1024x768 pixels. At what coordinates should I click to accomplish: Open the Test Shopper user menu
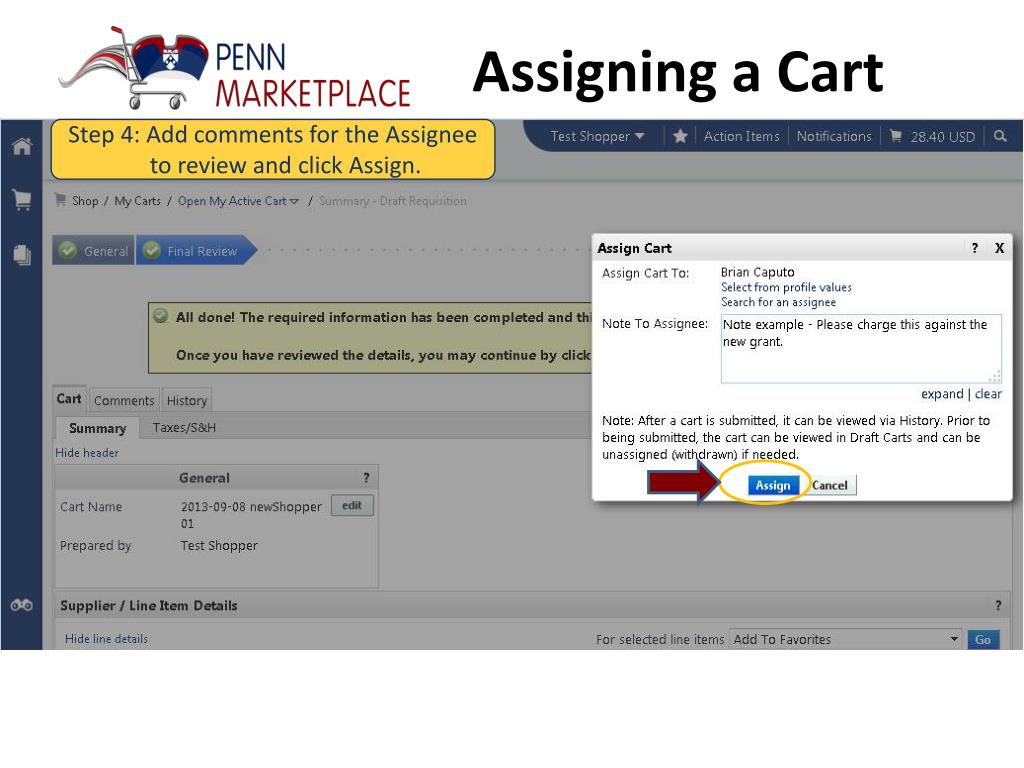597,136
